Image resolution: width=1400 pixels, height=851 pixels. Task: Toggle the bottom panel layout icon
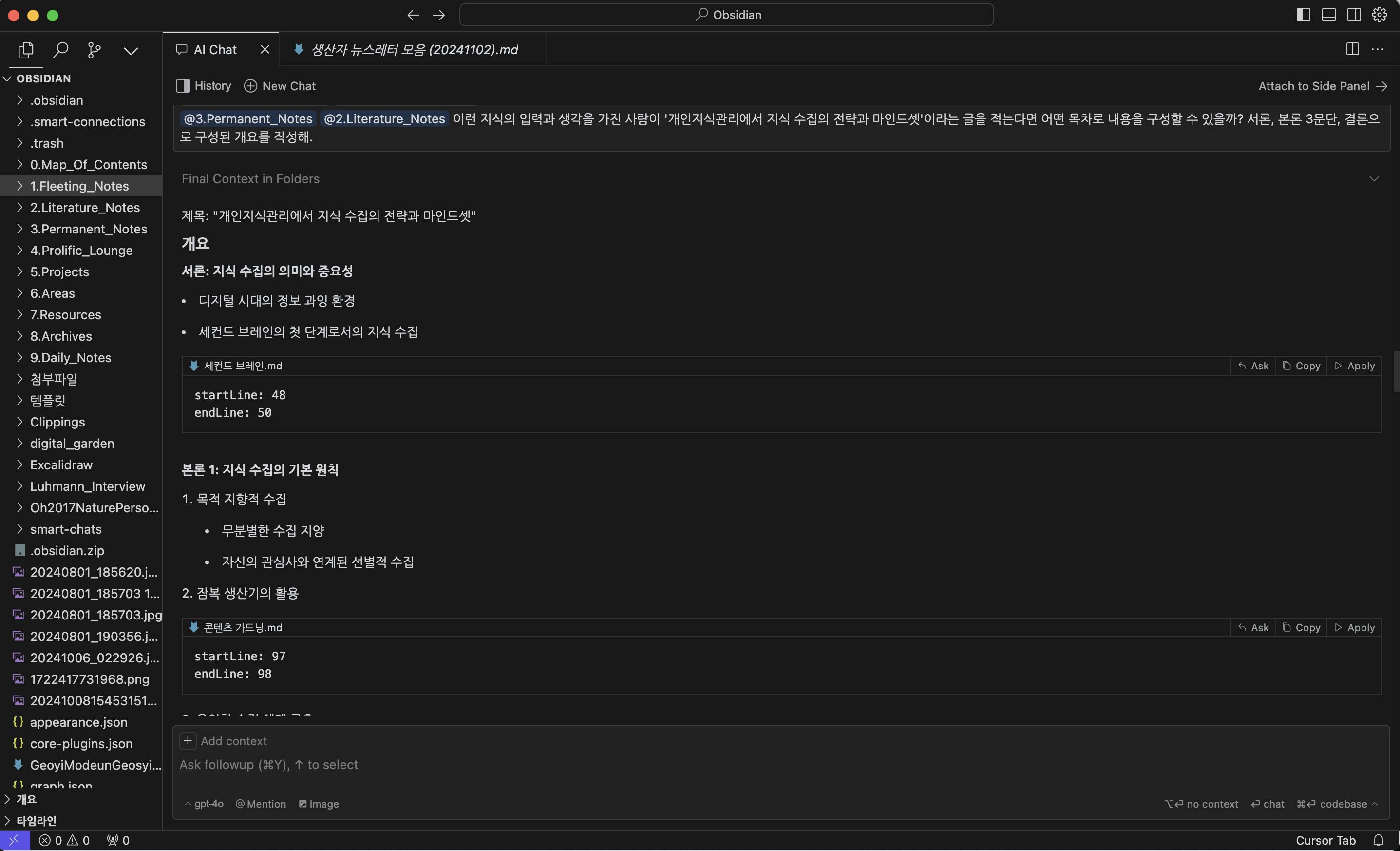click(1329, 15)
